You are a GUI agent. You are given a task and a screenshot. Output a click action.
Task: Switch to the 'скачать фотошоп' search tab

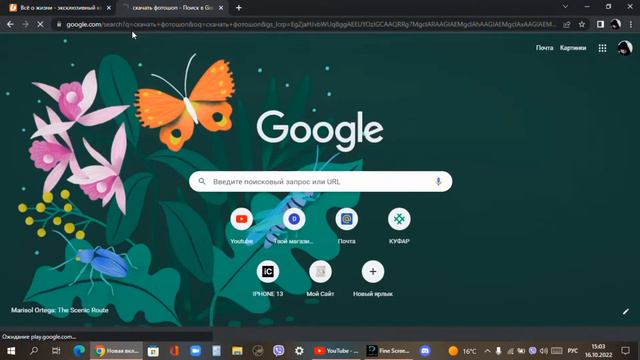[x=172, y=8]
